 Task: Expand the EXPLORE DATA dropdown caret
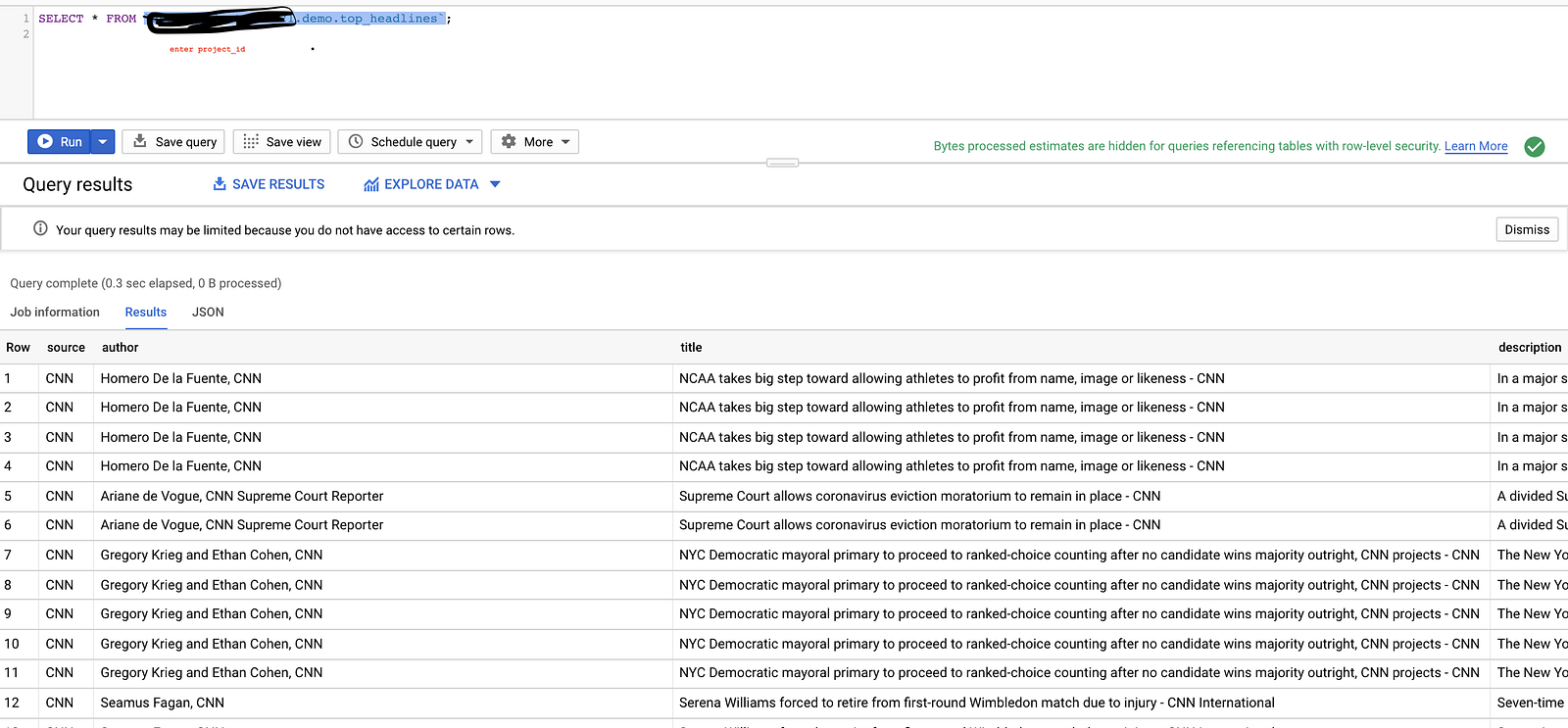[495, 184]
